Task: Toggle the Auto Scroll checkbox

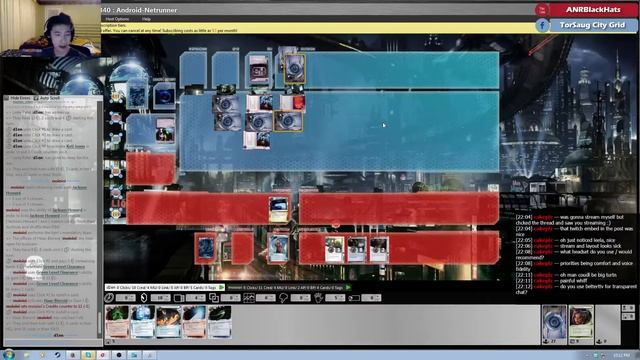Action: tap(36, 98)
